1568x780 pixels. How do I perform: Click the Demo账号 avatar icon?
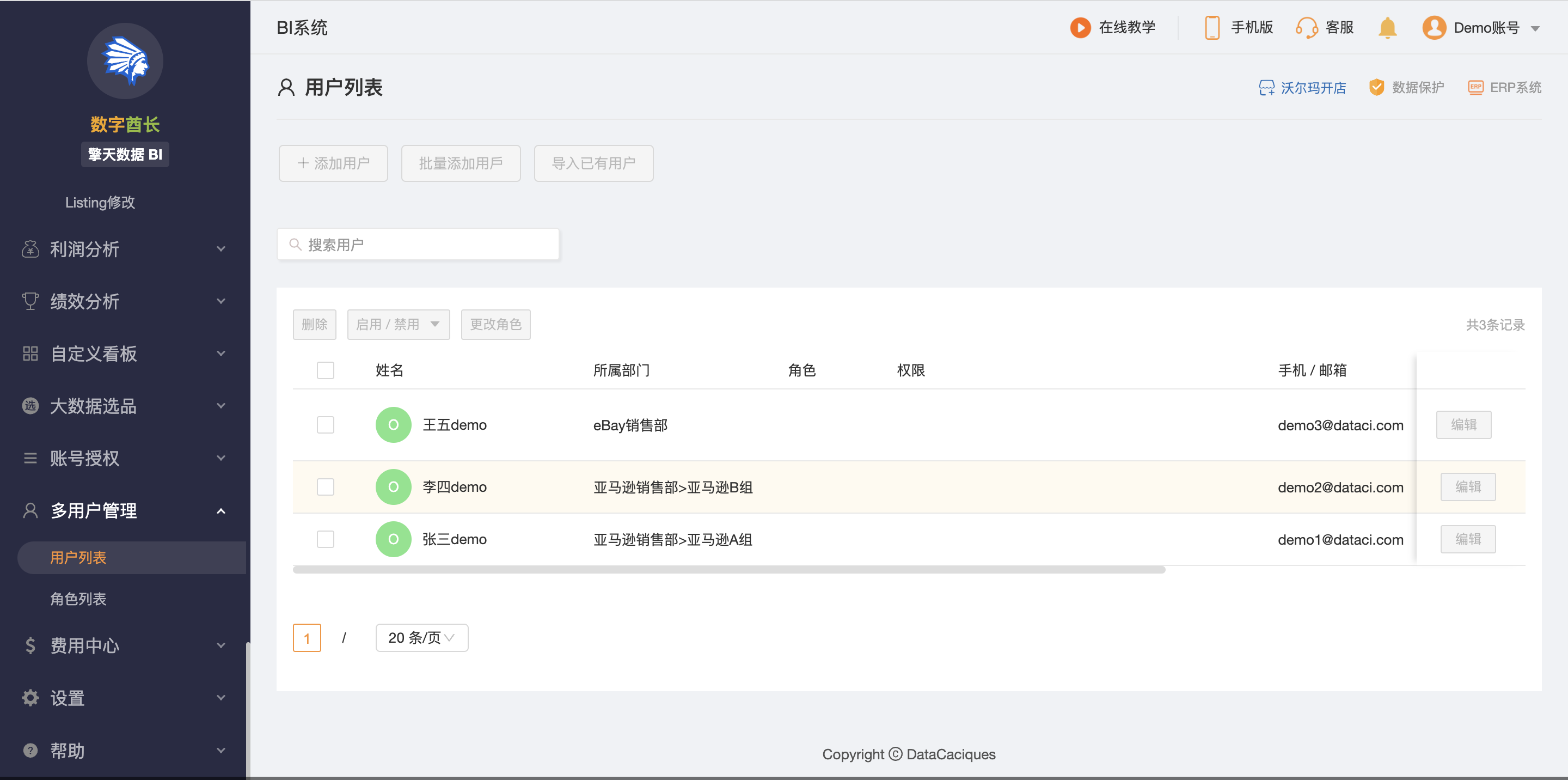1434,27
